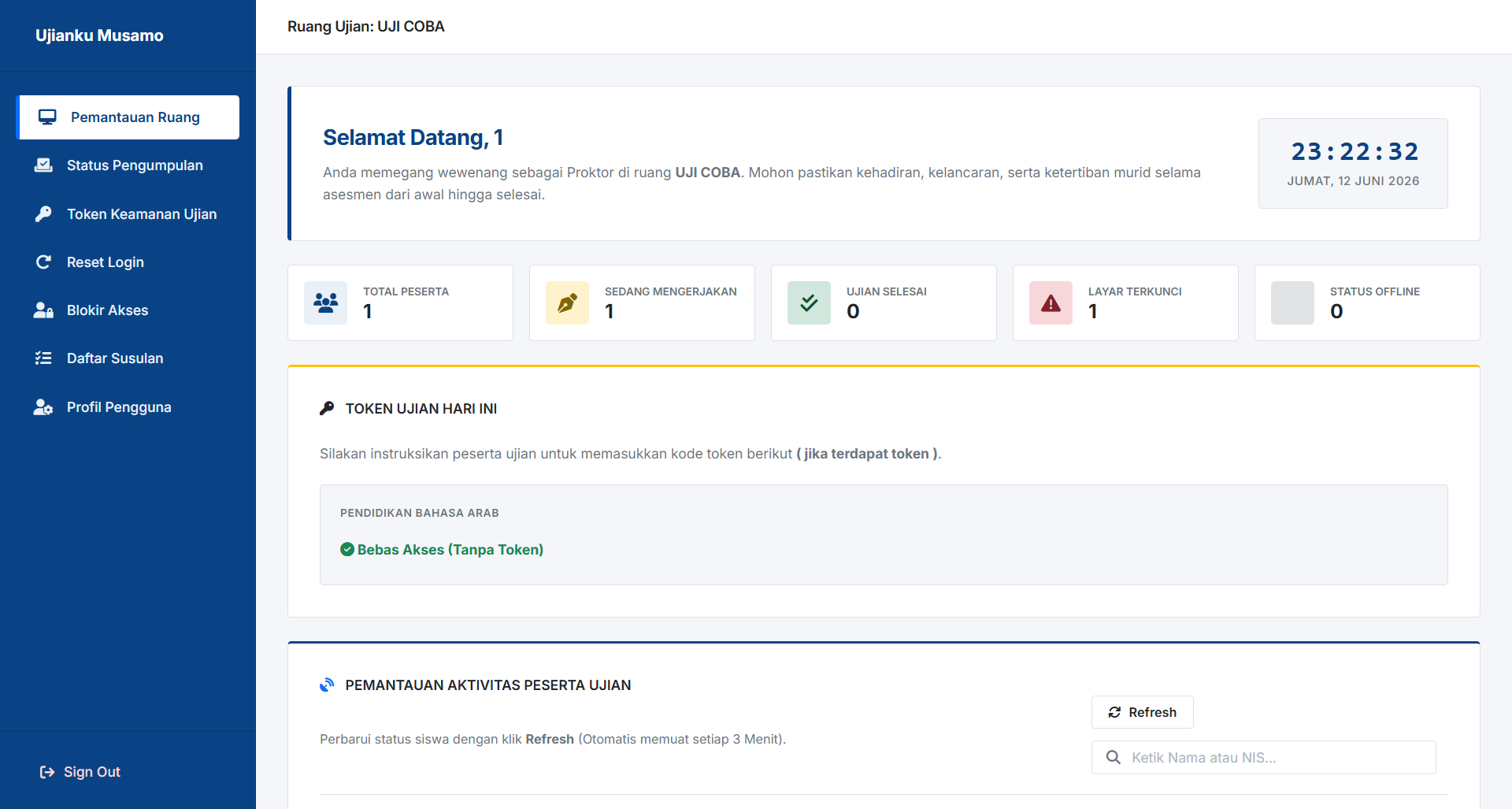
Task: Click the Bebas Akses (Tanpa Token) text
Action: click(450, 550)
